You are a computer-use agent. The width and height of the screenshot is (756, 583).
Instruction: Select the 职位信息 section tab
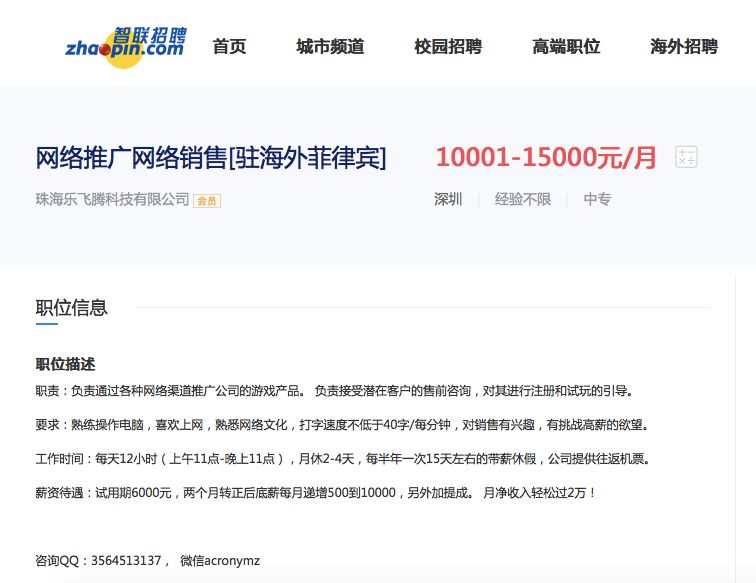(x=71, y=308)
